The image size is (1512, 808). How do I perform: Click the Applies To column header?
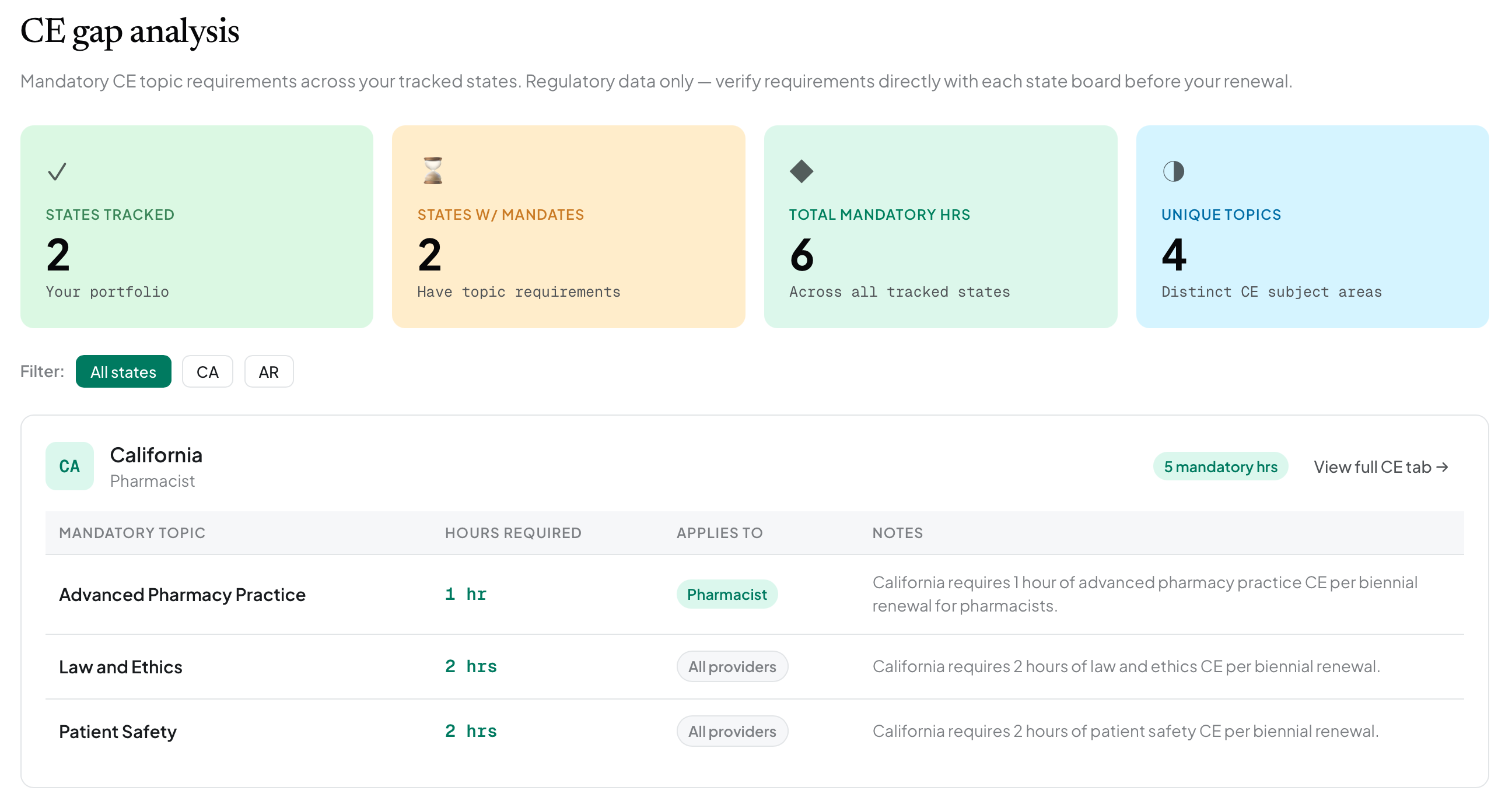pyautogui.click(x=719, y=532)
